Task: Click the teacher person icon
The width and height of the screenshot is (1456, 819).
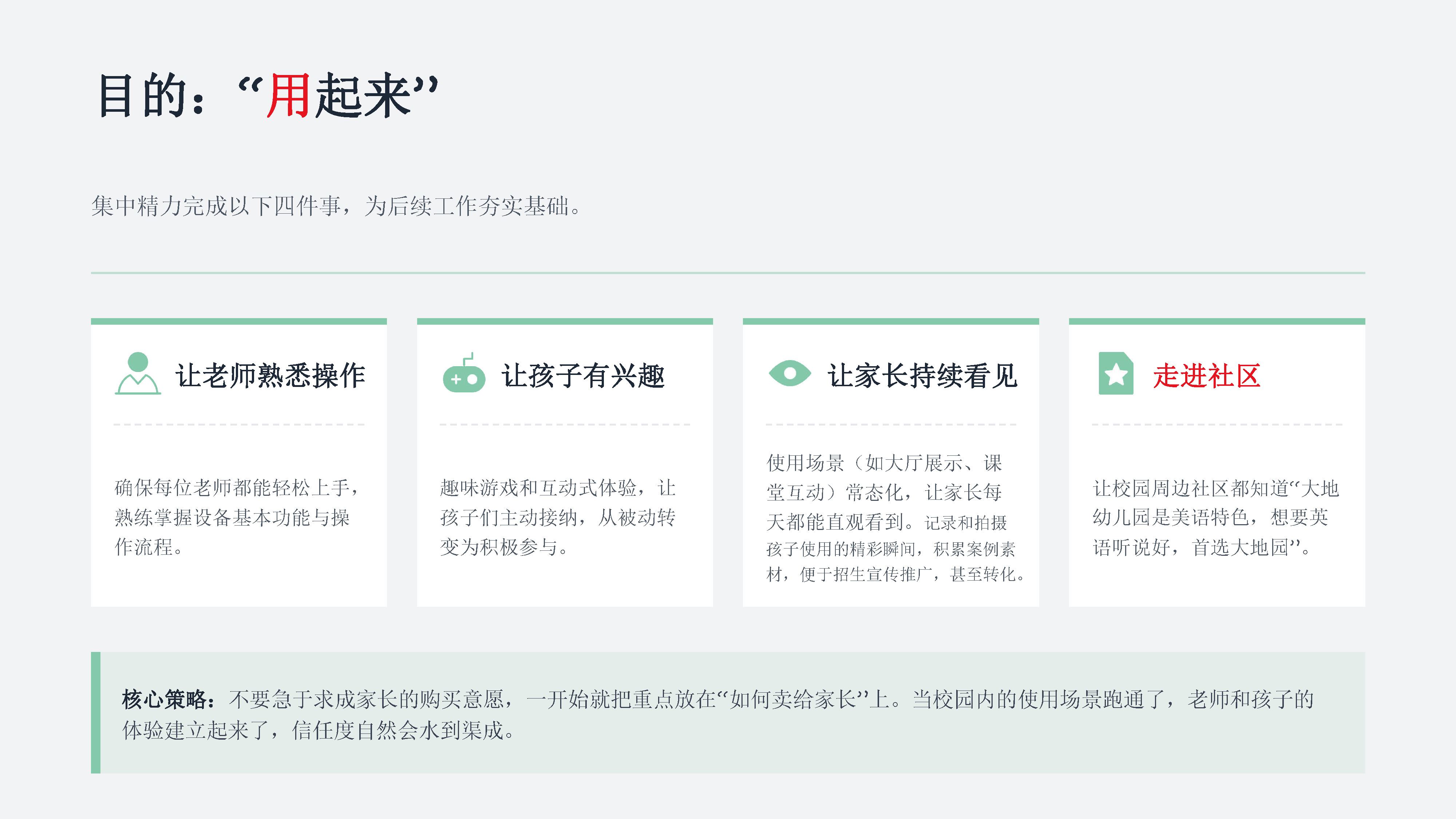Action: click(x=138, y=373)
